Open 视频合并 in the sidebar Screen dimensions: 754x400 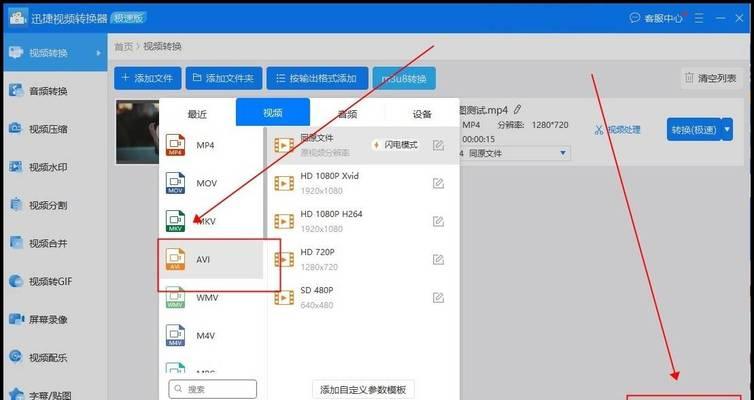click(x=55, y=243)
